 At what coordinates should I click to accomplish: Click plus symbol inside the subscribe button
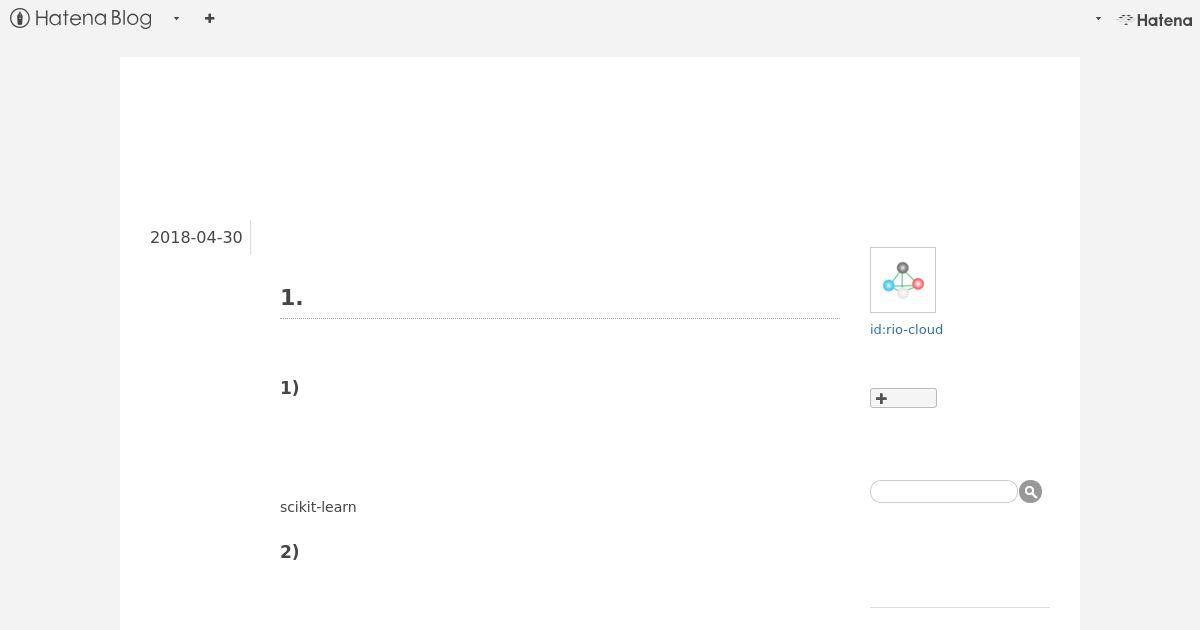881,398
